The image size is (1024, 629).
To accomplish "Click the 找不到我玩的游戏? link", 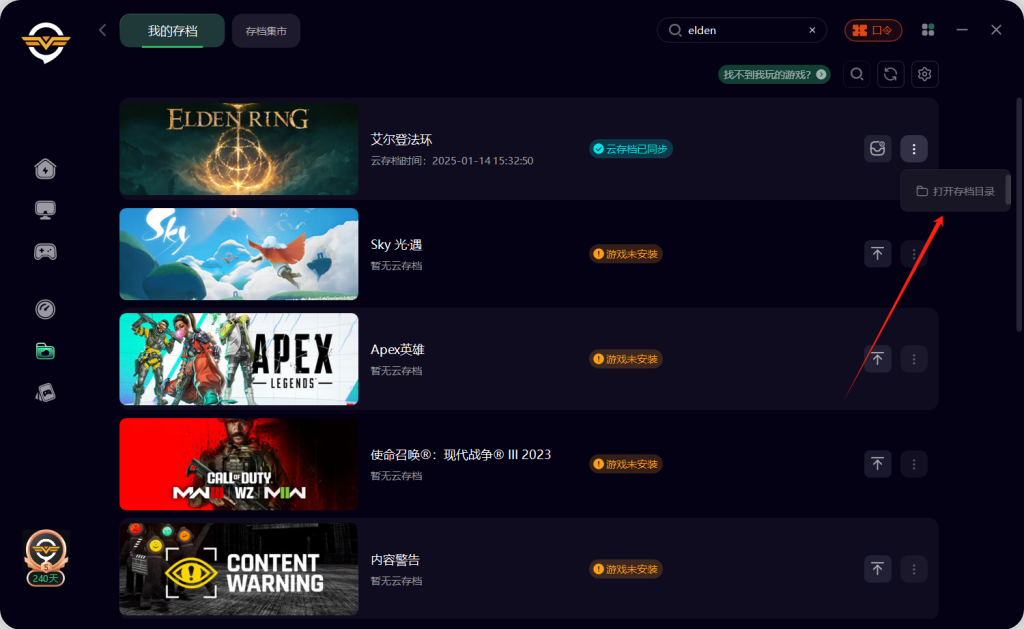I will [x=774, y=74].
